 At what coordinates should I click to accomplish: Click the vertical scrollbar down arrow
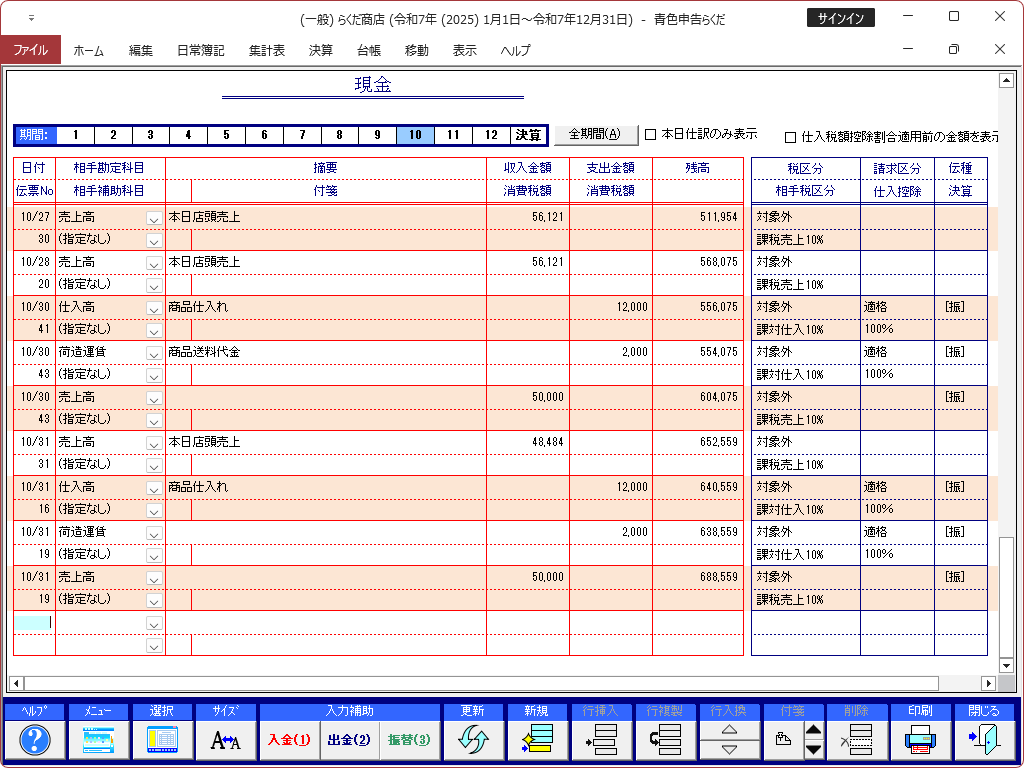[x=1006, y=664]
